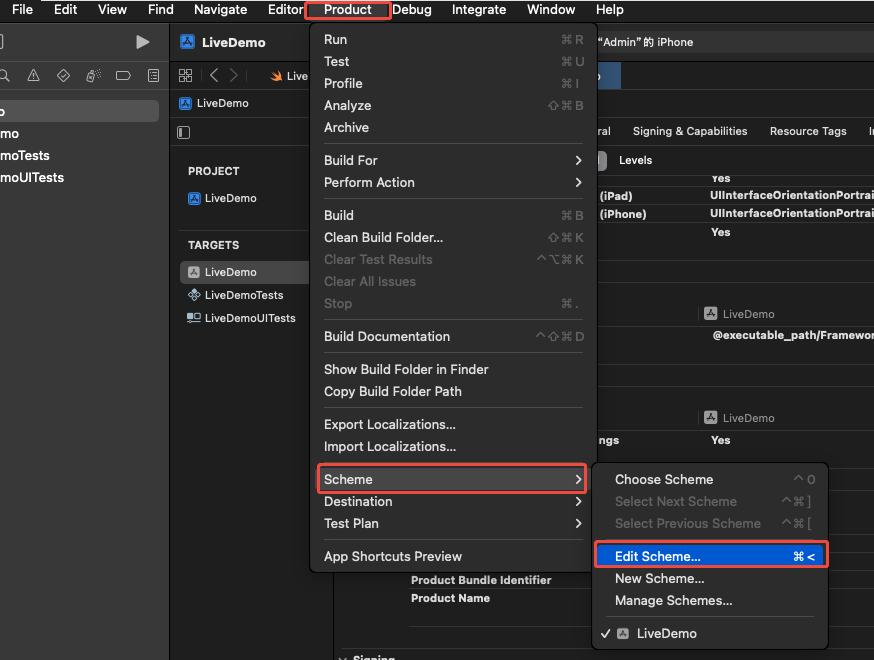The image size is (874, 660).
Task: Expand the Scheme submenu
Action: [x=452, y=479]
